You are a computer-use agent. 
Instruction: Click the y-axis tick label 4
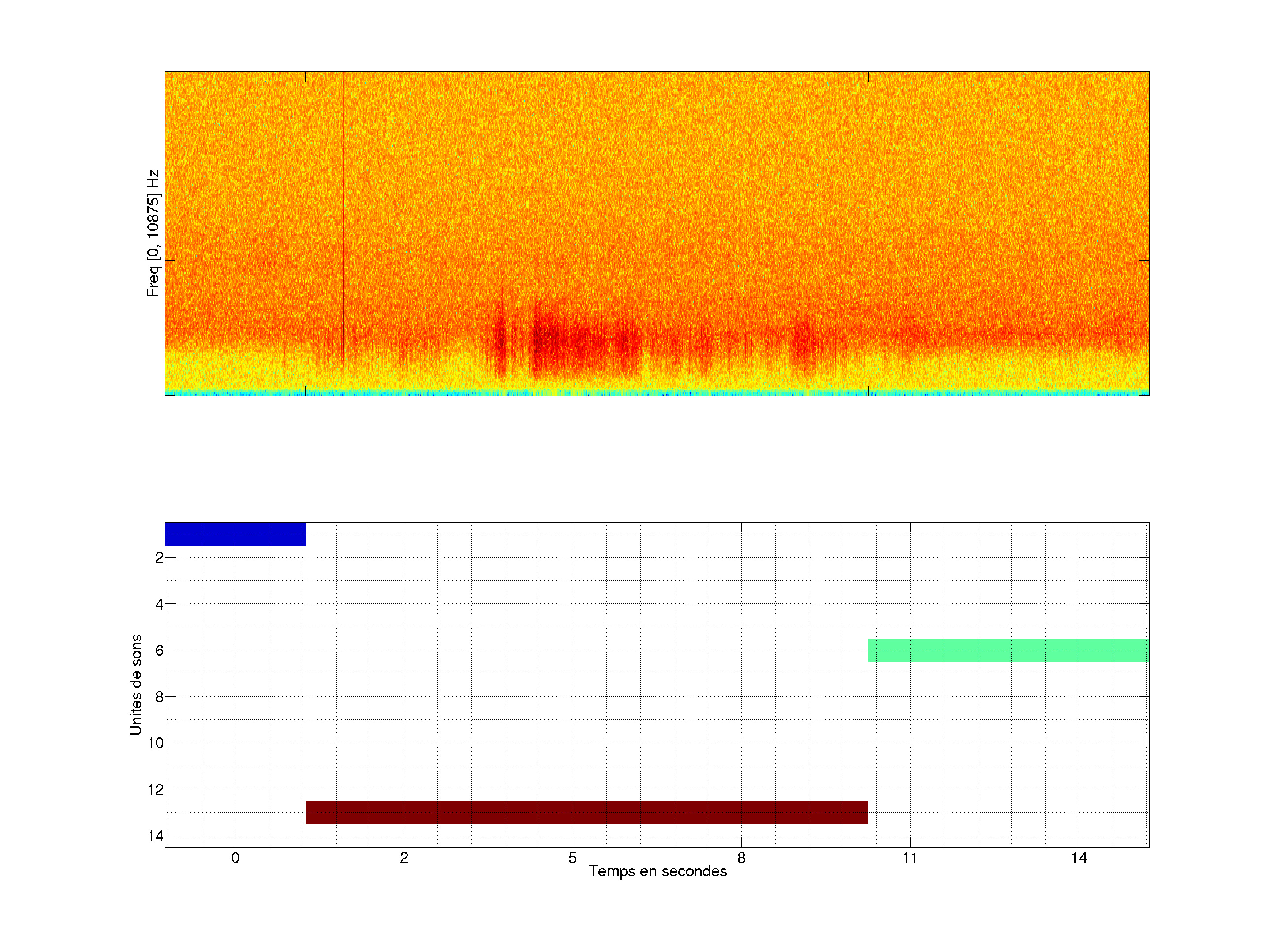coord(159,604)
